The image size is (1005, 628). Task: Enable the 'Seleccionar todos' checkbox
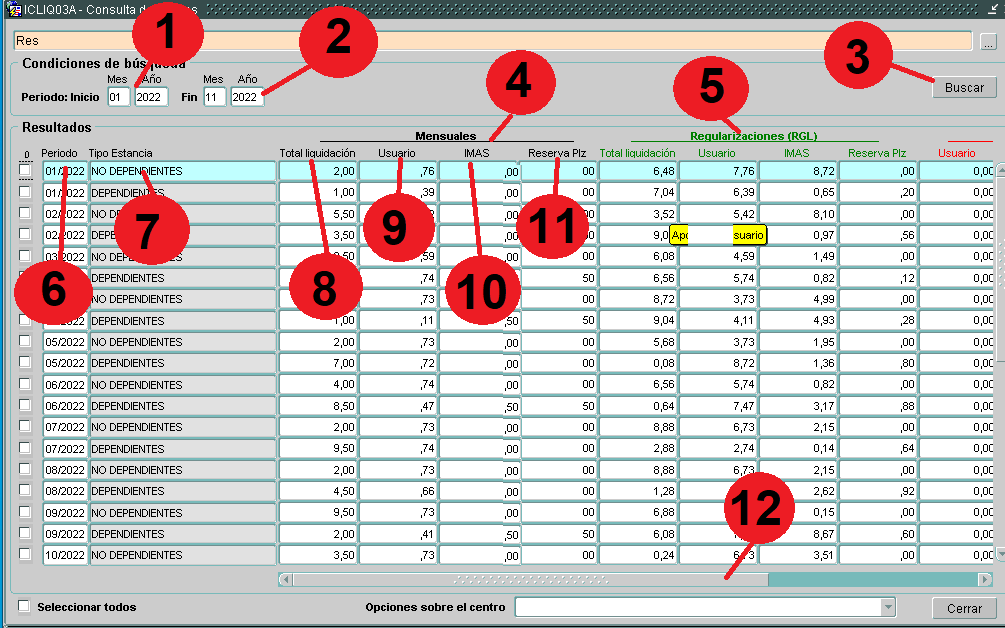click(24, 606)
